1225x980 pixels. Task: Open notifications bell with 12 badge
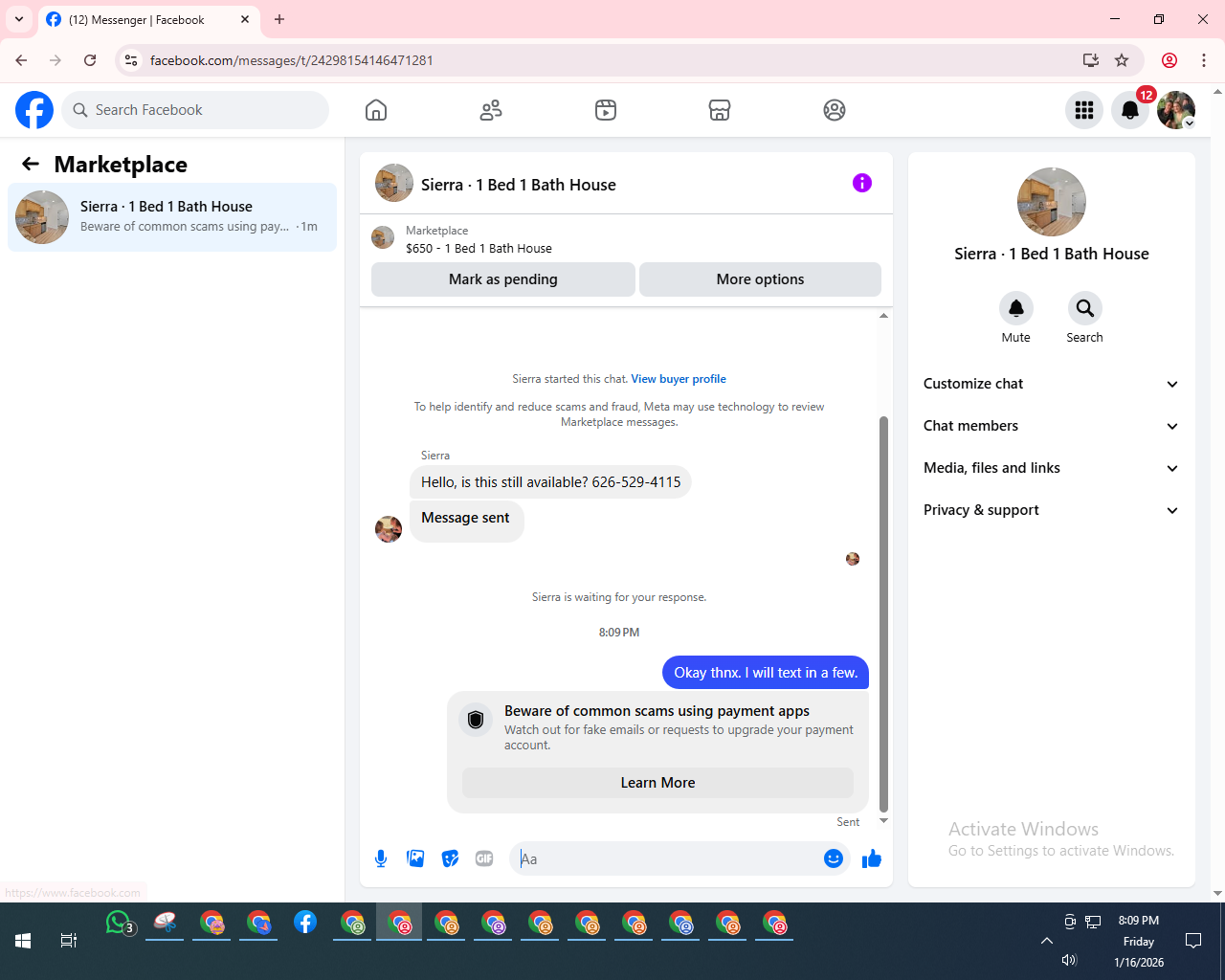coord(1130,110)
